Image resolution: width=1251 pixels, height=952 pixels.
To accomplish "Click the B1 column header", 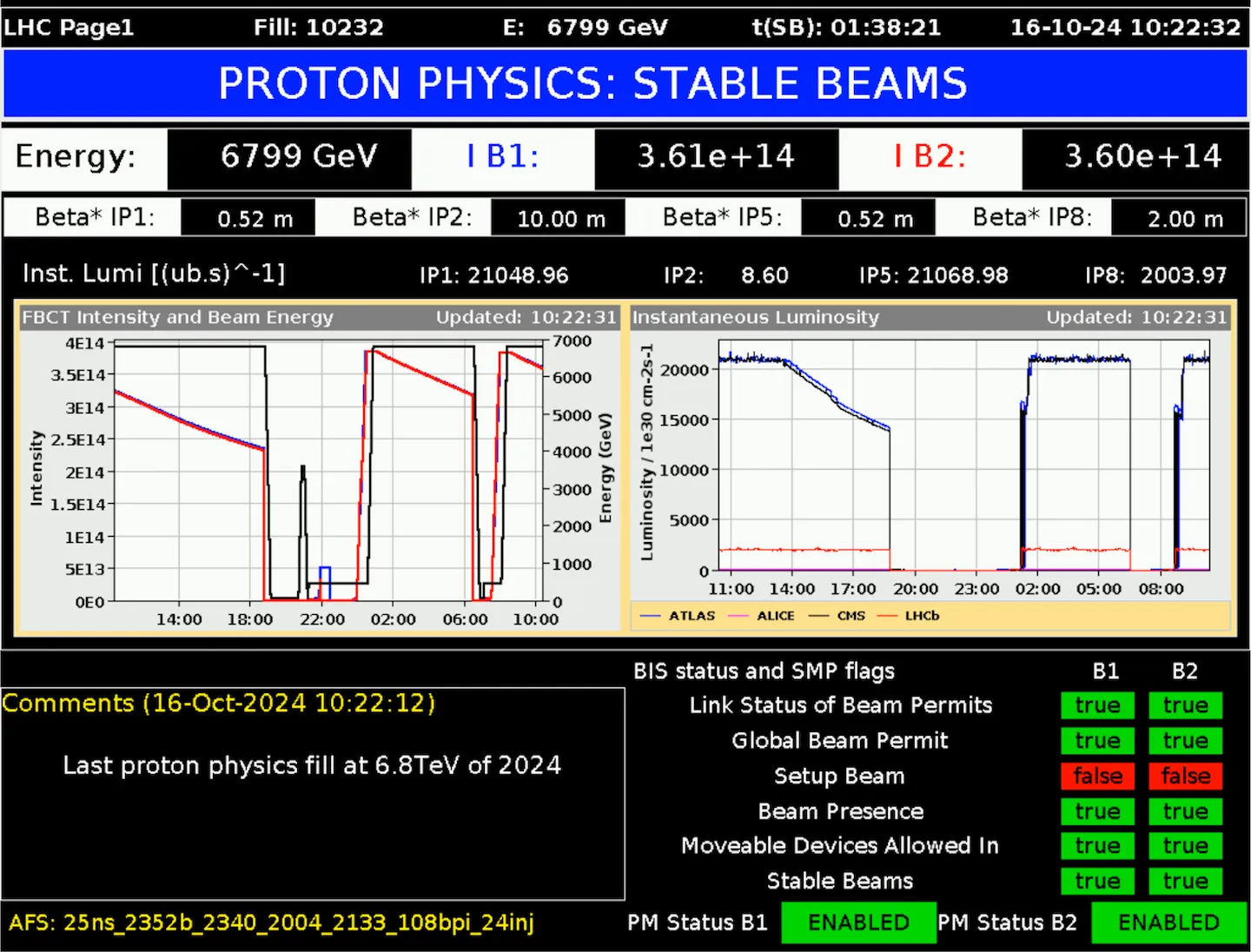I will coord(1105,671).
